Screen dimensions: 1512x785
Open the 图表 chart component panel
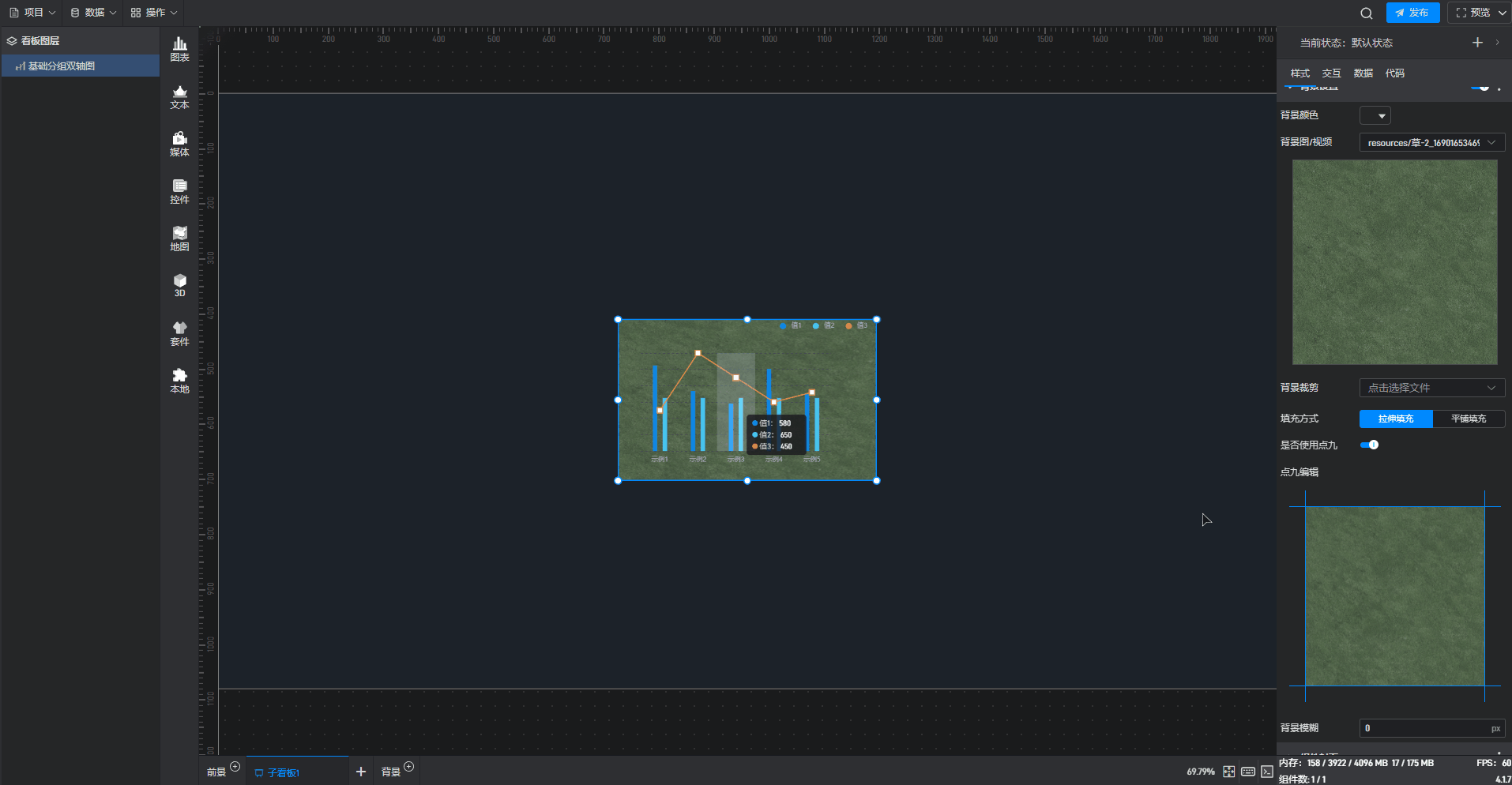click(179, 49)
